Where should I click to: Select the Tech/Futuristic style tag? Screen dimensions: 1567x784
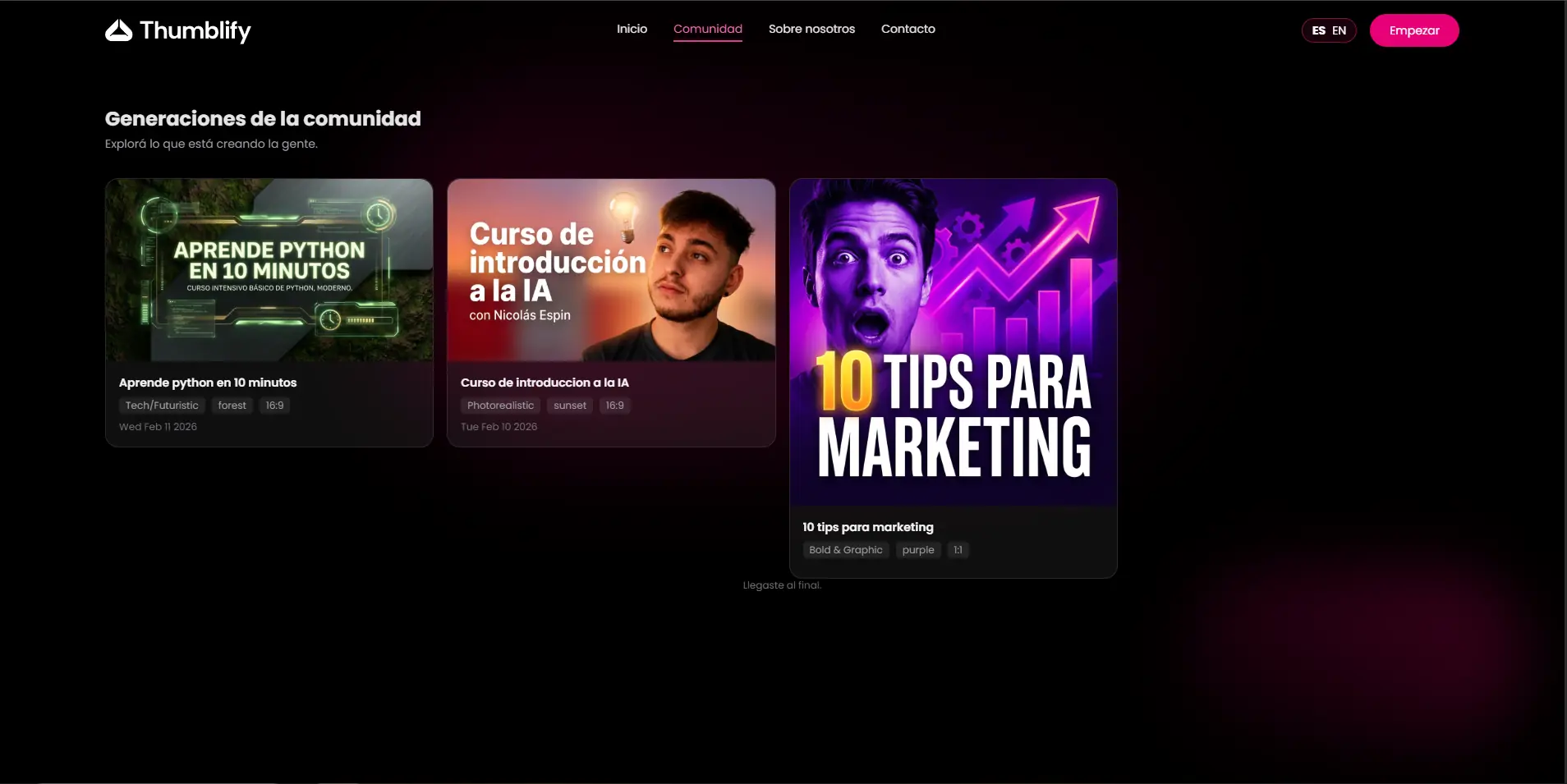coord(161,405)
